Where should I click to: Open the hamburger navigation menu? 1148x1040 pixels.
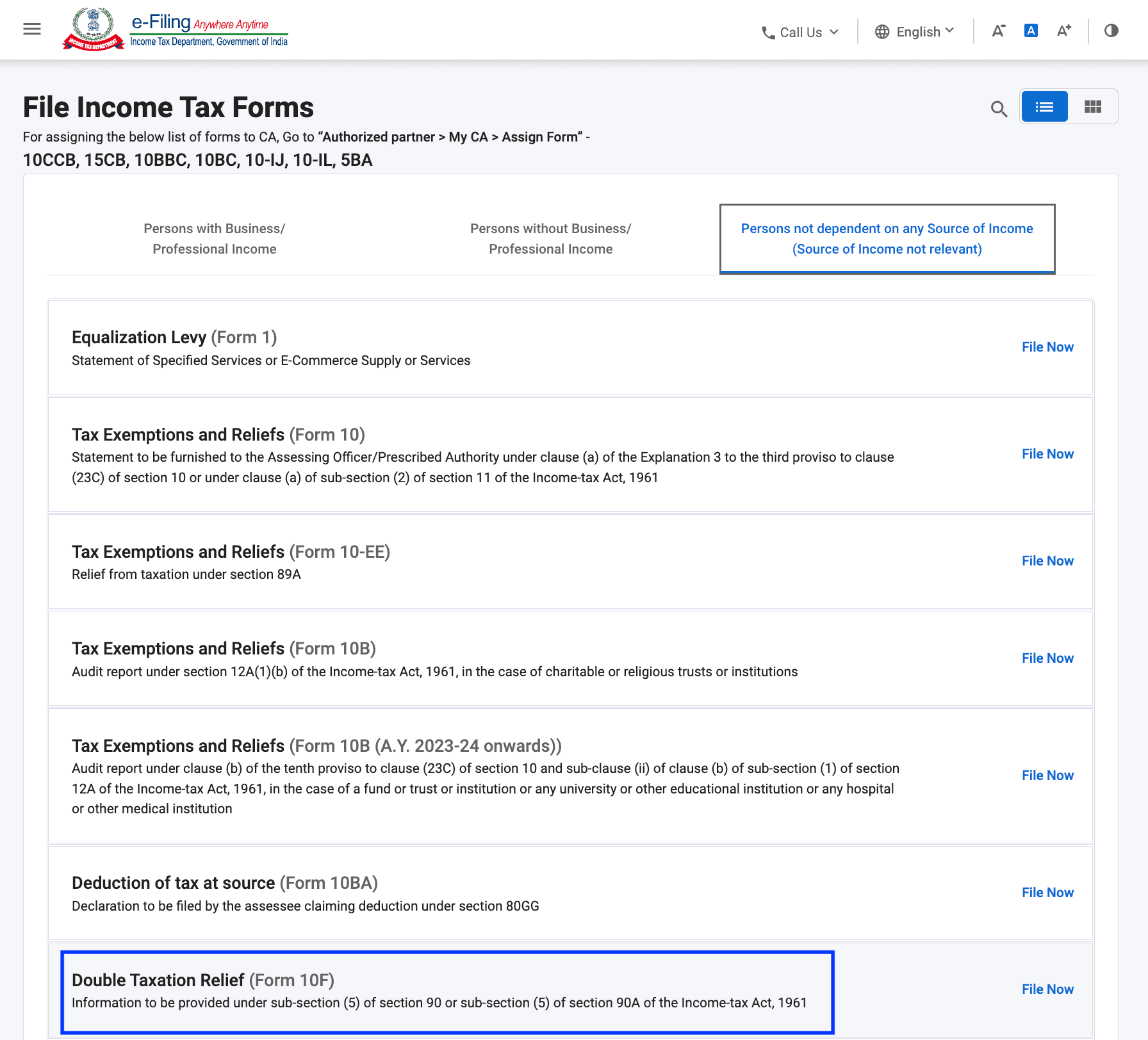coord(32,29)
